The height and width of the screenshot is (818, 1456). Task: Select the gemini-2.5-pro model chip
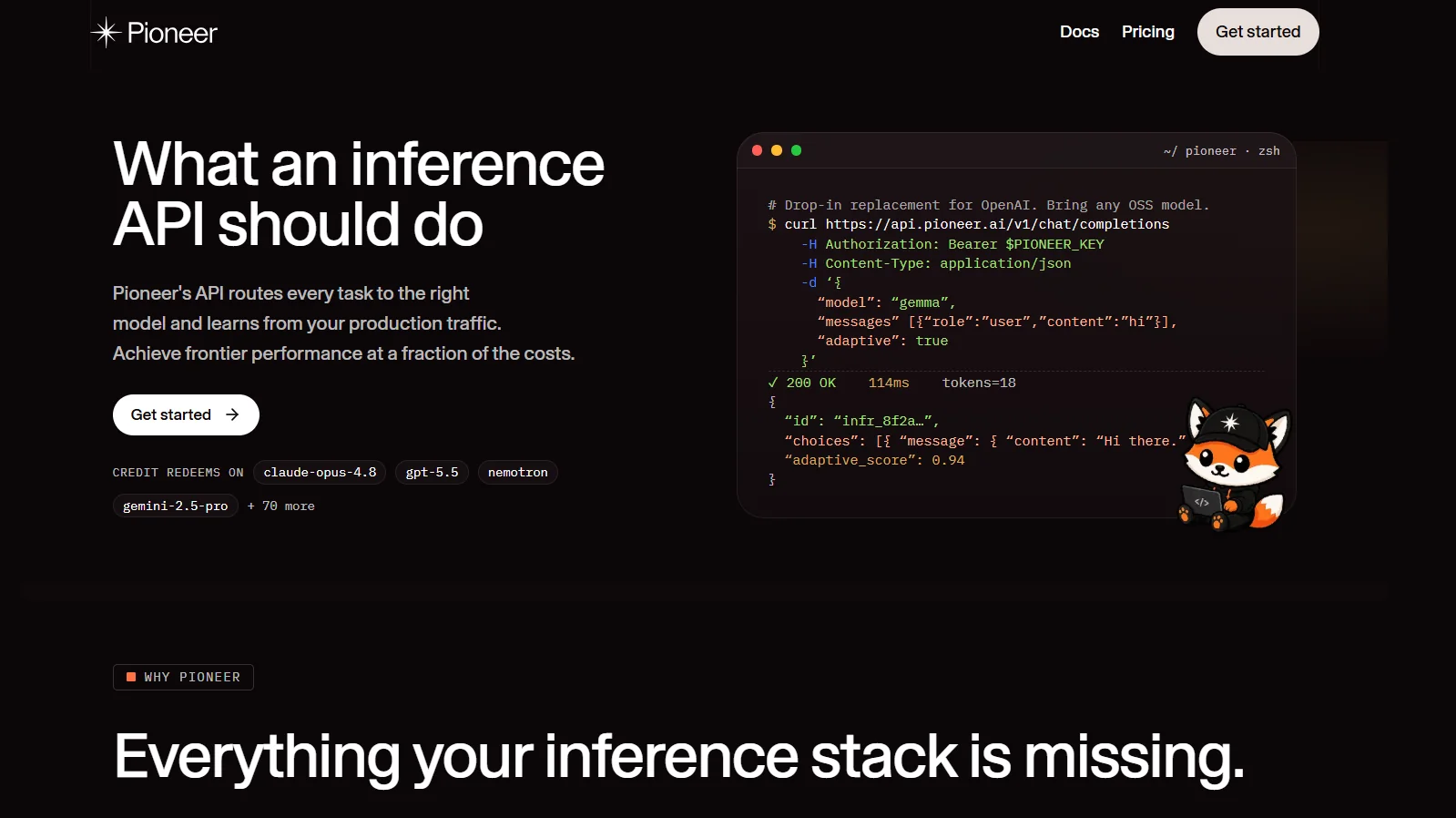[x=175, y=506]
